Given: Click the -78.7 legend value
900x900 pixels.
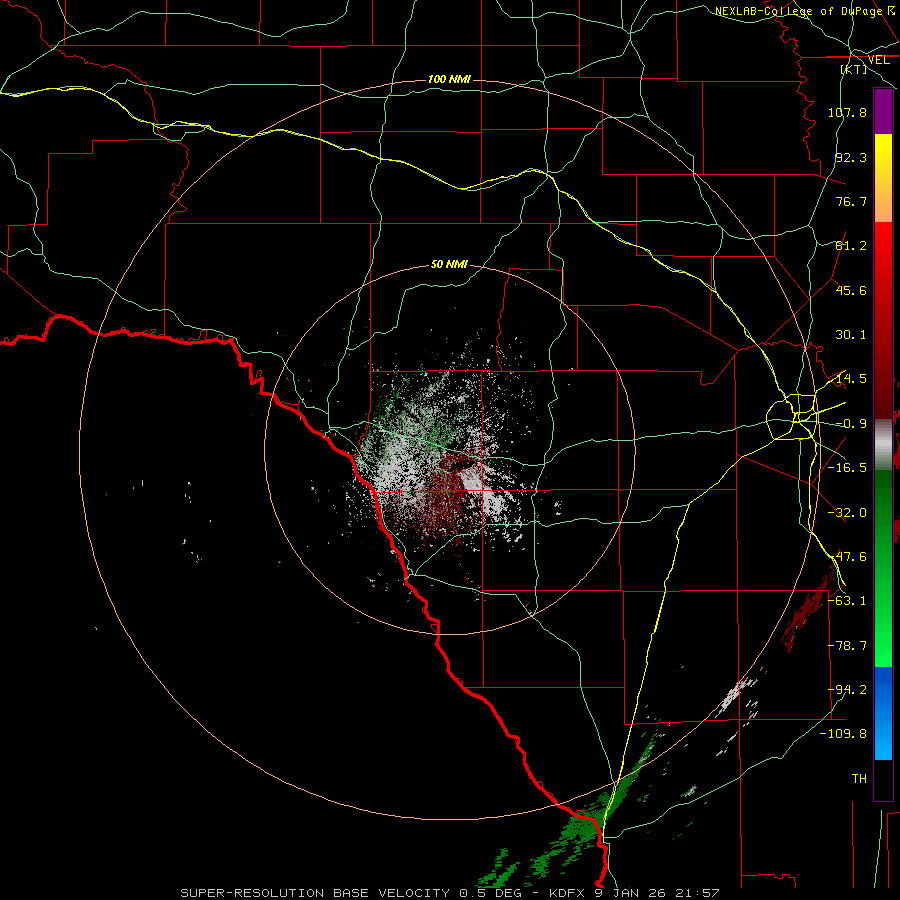Looking at the screenshot, I should click(x=847, y=646).
